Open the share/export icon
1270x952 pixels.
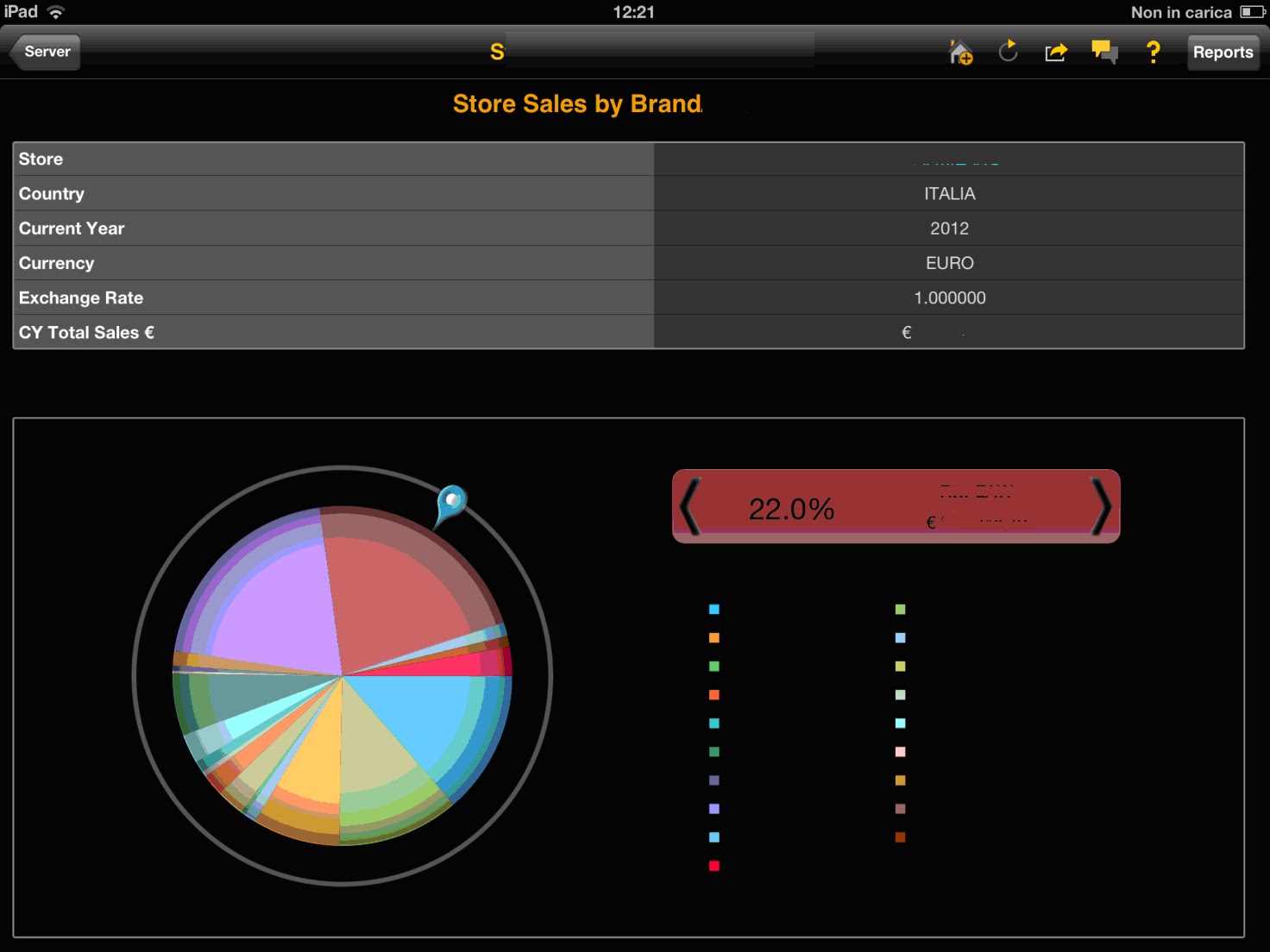tap(1055, 52)
